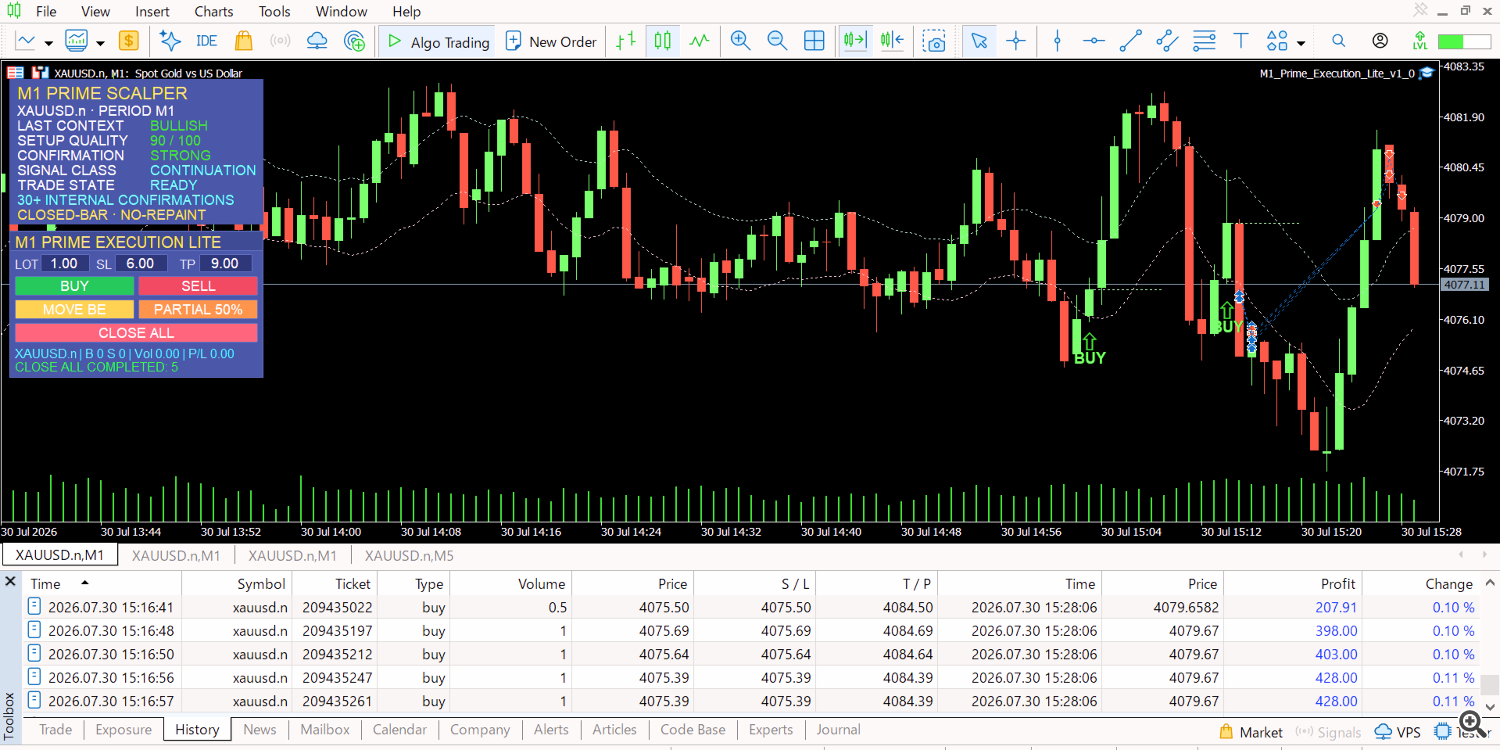Switch to the Trade tab
Screen dimensions: 1500x750
click(55, 729)
